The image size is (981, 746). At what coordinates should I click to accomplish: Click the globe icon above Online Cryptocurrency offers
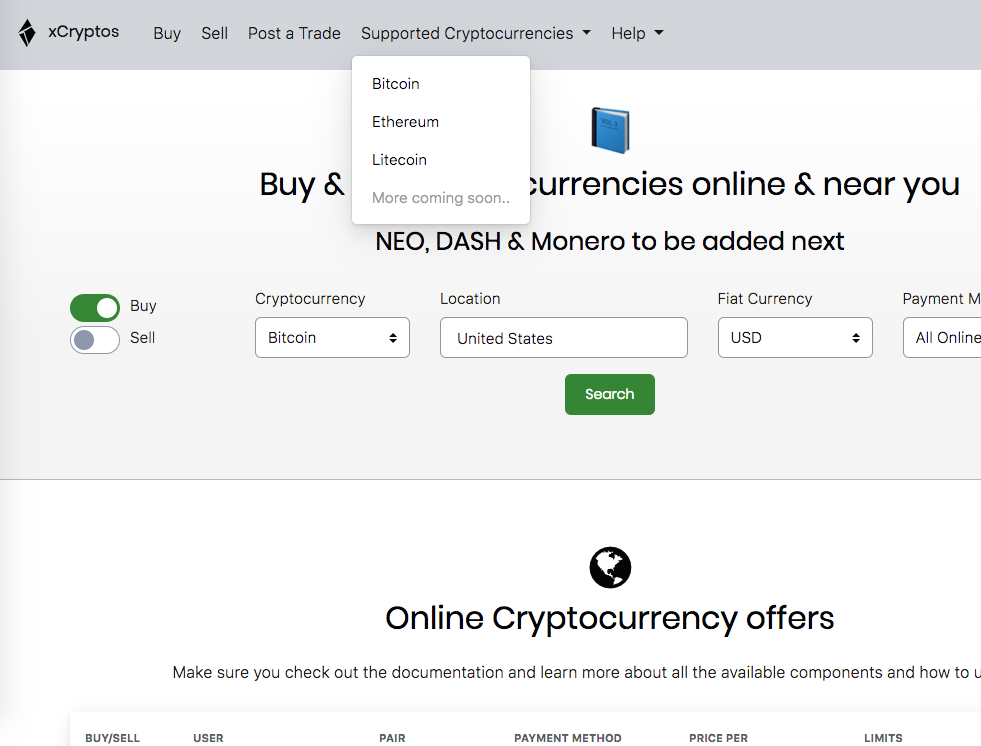coord(610,567)
